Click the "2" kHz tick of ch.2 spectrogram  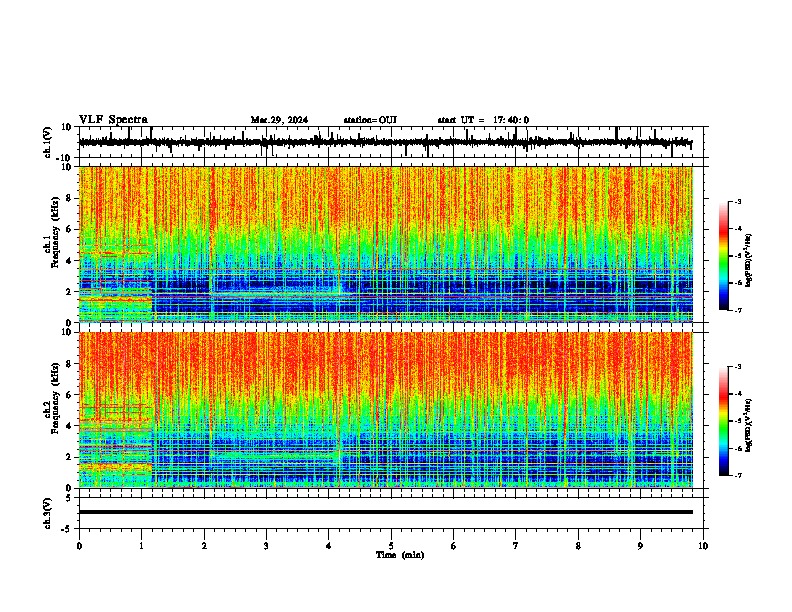click(69, 457)
